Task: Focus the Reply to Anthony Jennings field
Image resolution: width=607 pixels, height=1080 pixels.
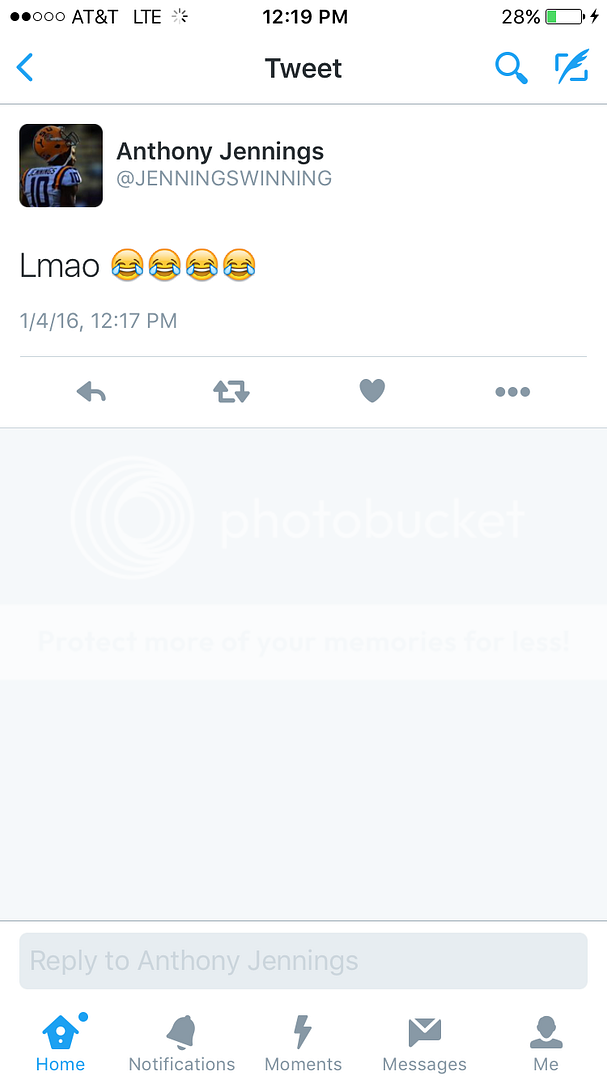Action: coord(303,961)
